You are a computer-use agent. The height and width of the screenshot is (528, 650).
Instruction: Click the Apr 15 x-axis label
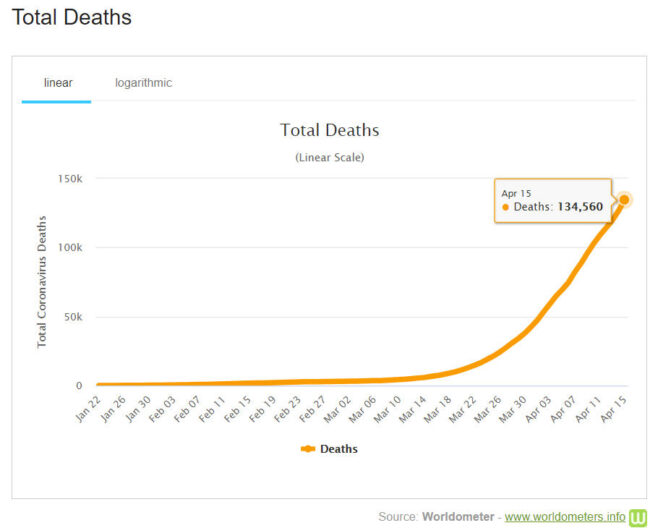click(x=615, y=408)
